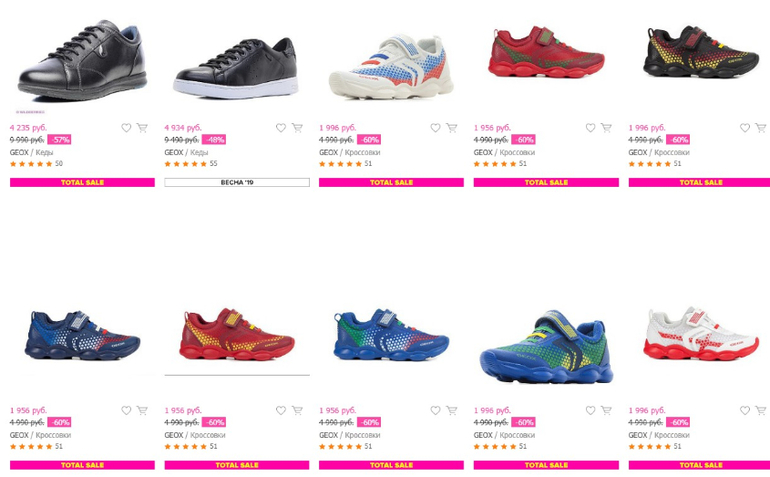770x477 pixels.
Task: Favorite the white-blue GEOX sneaker priced 1 996 руб.
Action: pos(436,128)
